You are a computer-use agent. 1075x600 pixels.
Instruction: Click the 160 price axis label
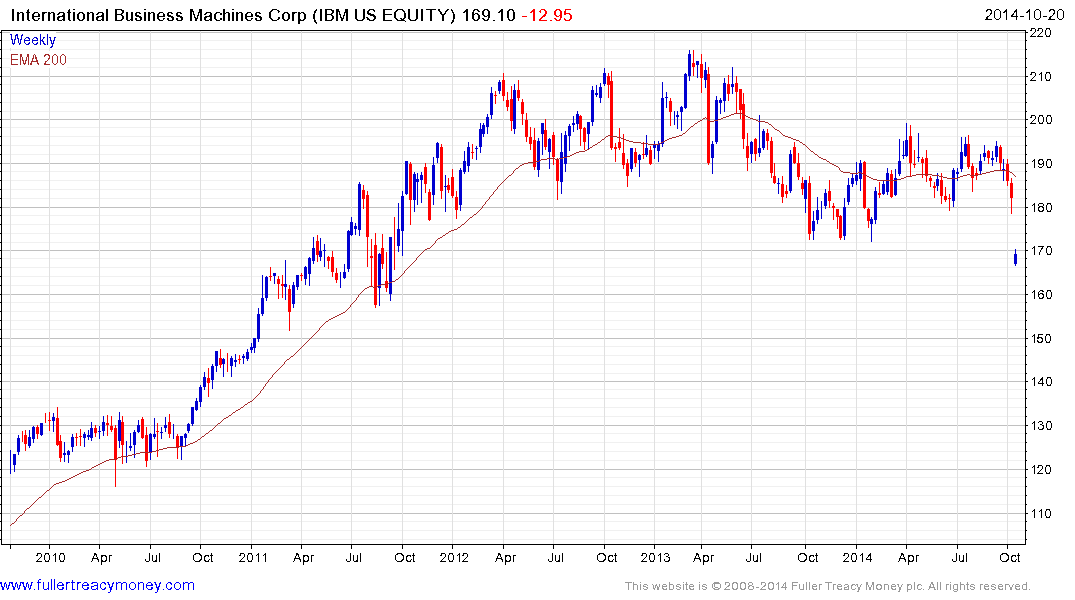coord(1041,294)
